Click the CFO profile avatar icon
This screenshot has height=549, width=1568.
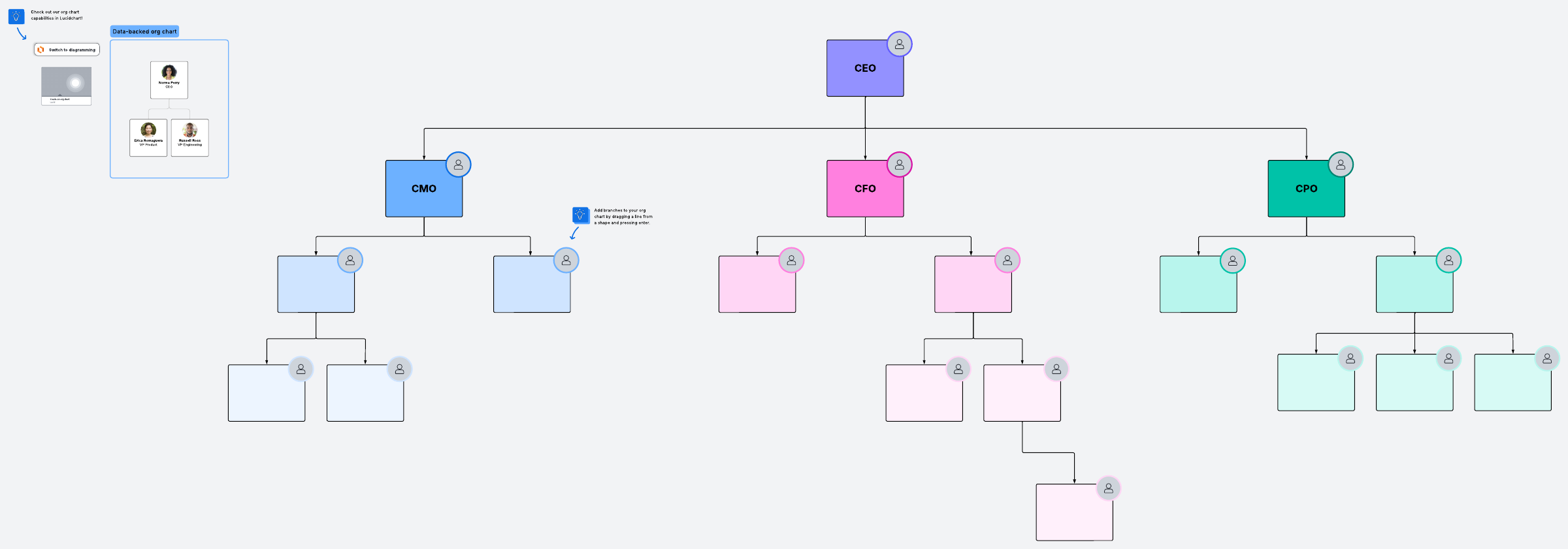[899, 165]
